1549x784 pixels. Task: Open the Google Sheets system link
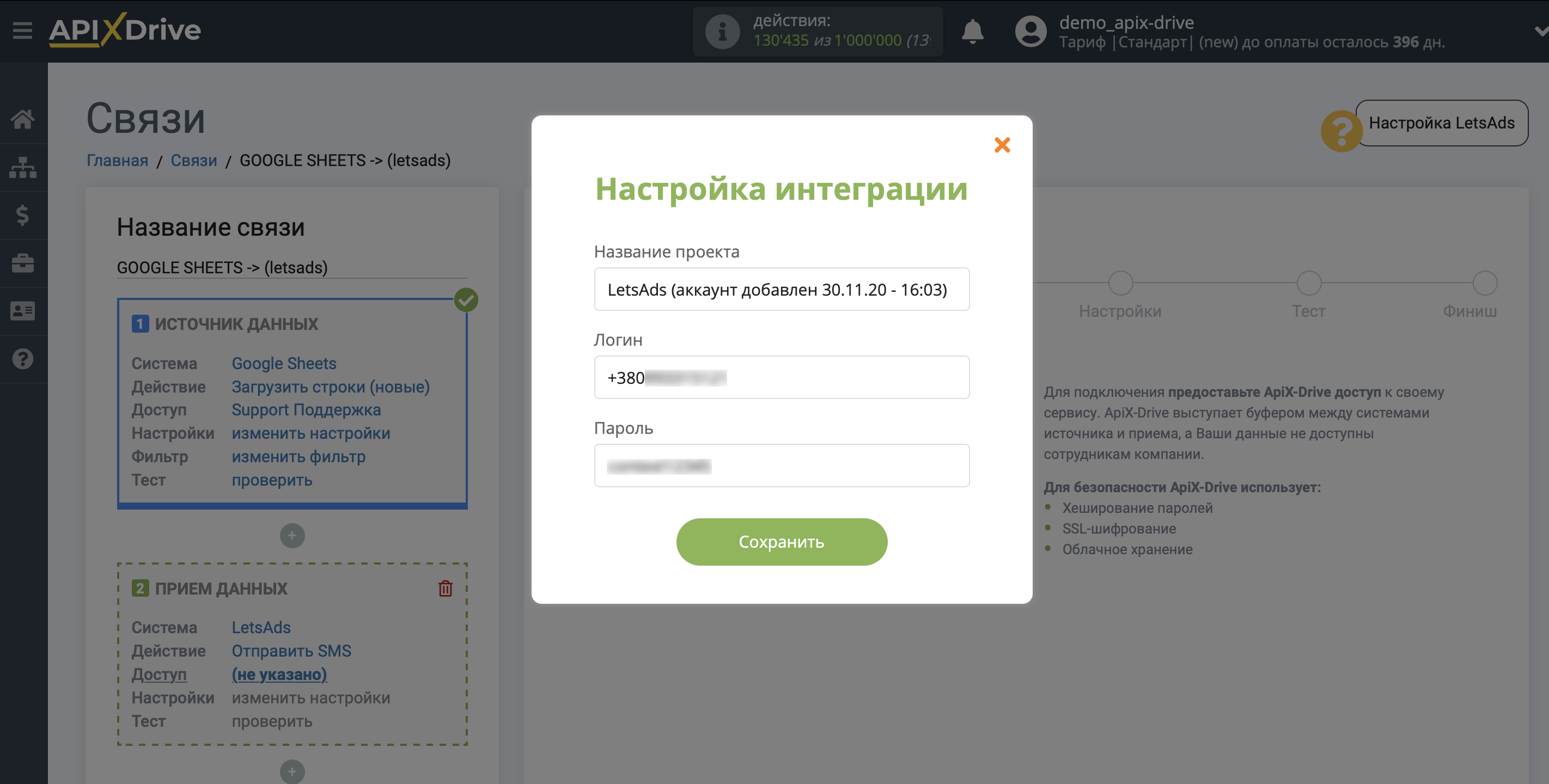284,363
